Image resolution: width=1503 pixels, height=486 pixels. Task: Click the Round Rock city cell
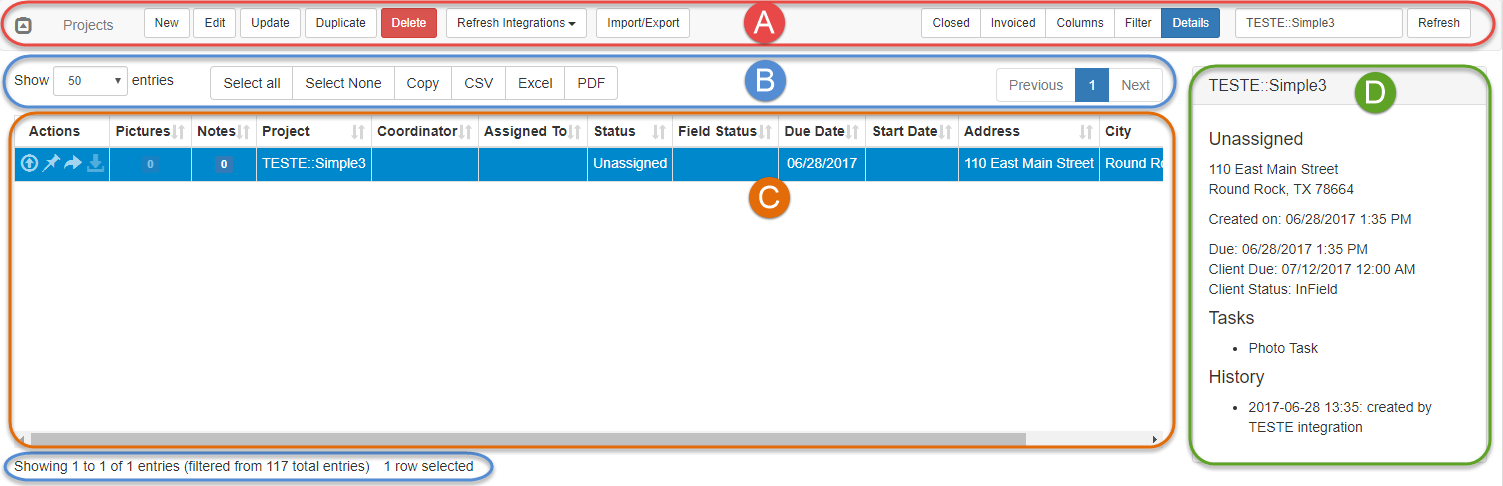pyautogui.click(x=1132, y=163)
